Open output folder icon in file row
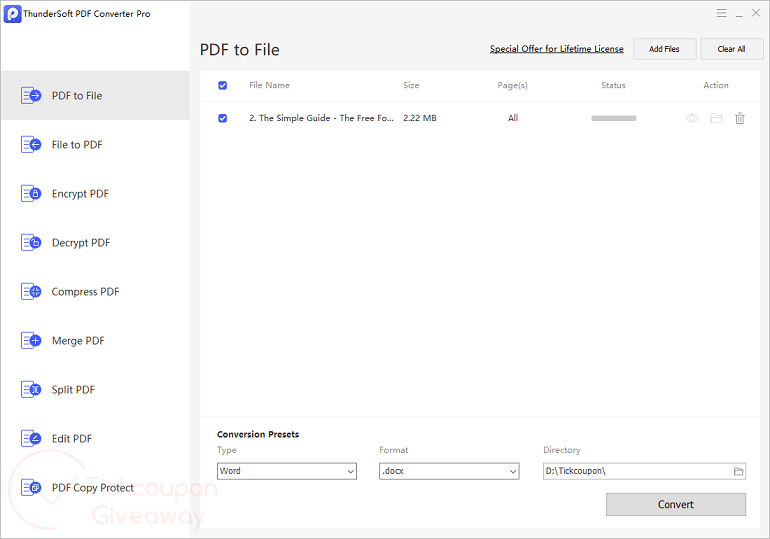The image size is (770, 539). point(716,118)
